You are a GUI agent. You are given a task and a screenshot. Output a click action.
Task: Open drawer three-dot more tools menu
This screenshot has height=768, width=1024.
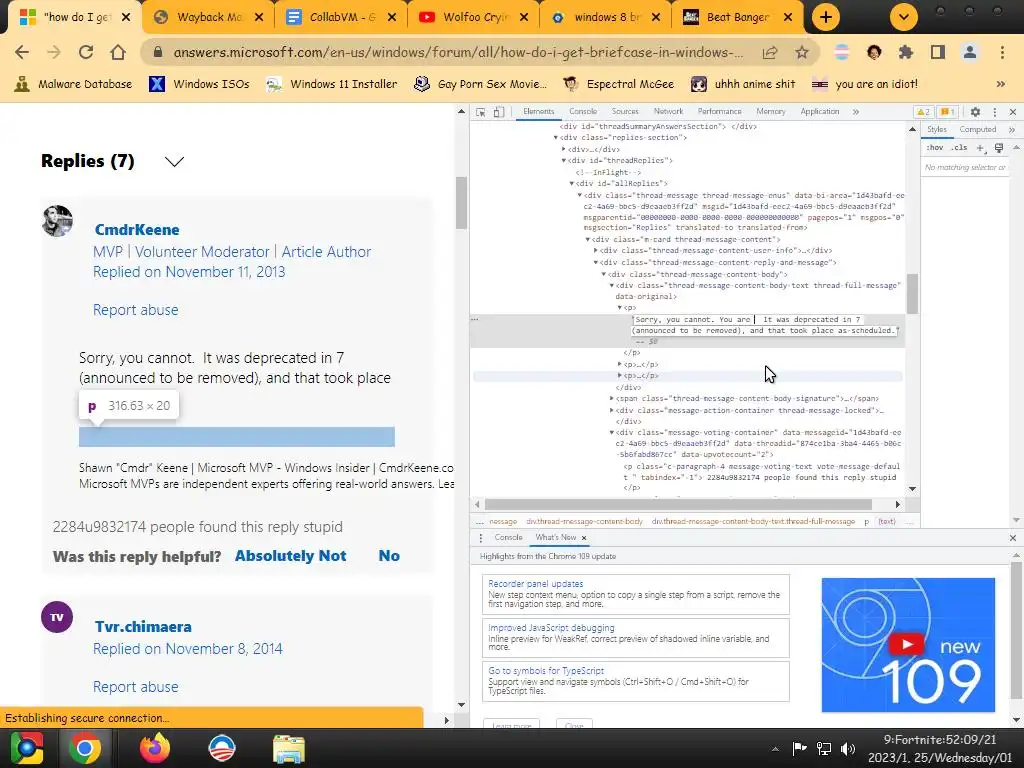[x=481, y=538]
